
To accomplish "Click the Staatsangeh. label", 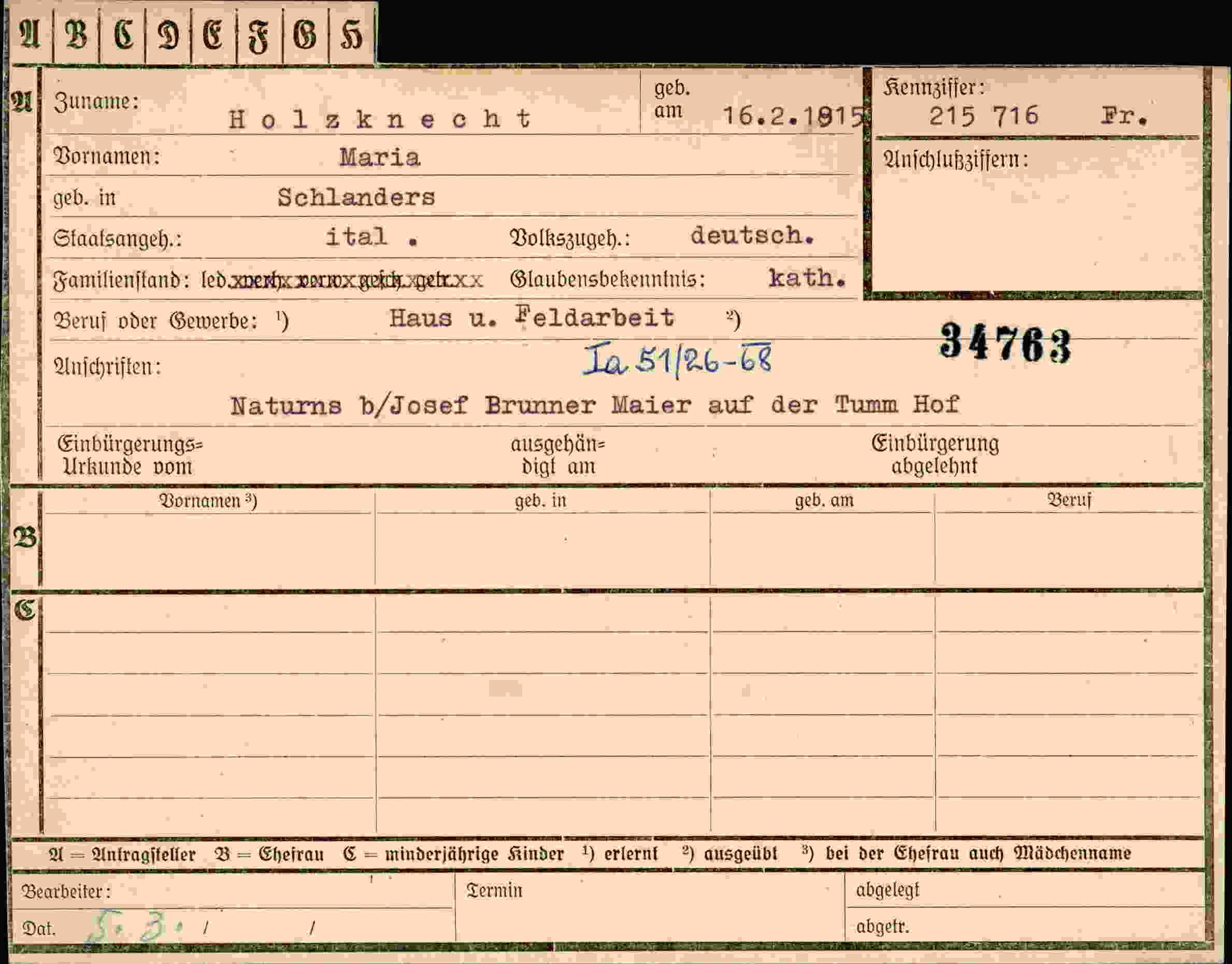I will pyautogui.click(x=117, y=239).
